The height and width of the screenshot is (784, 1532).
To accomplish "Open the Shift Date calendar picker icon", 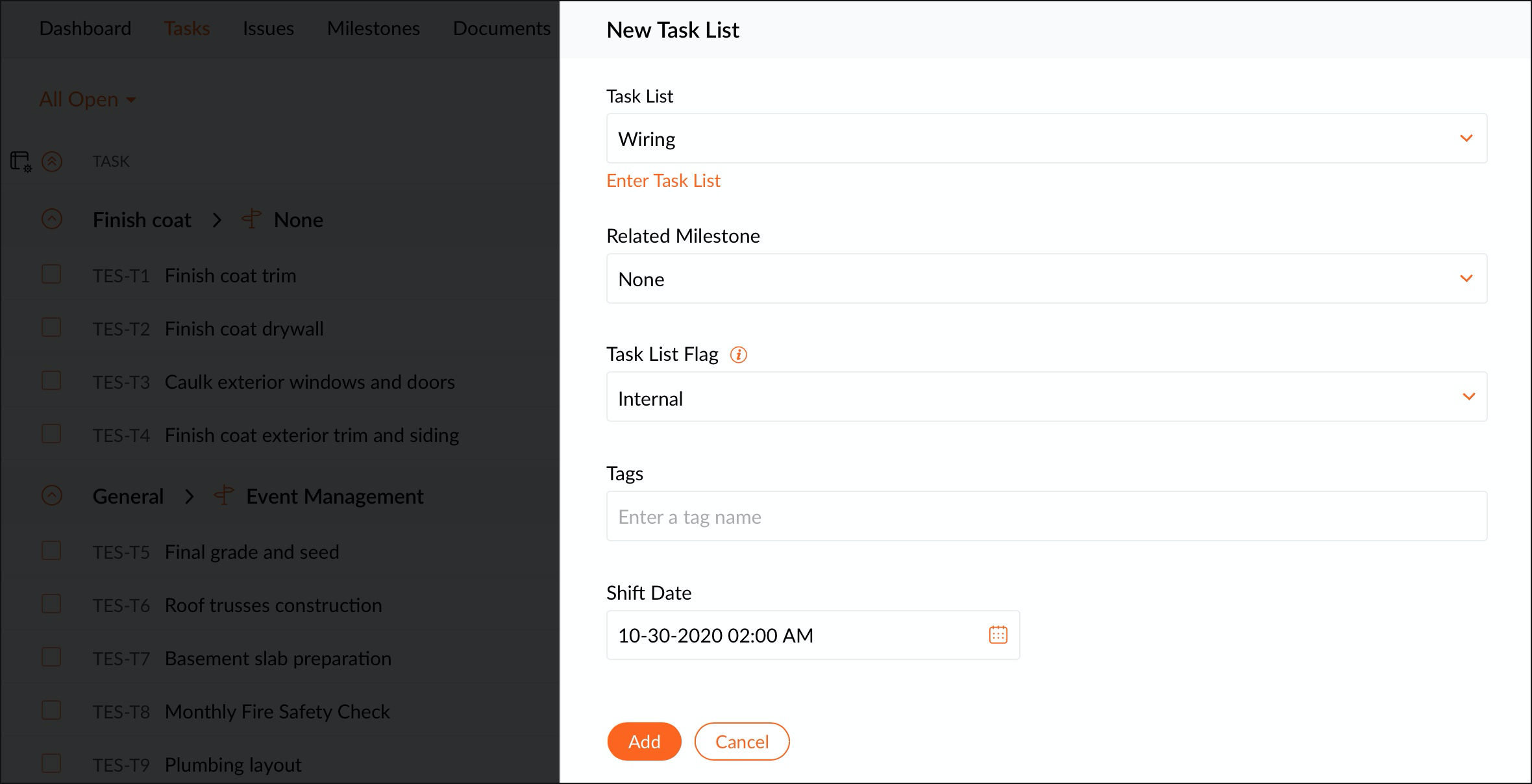I will (x=998, y=635).
